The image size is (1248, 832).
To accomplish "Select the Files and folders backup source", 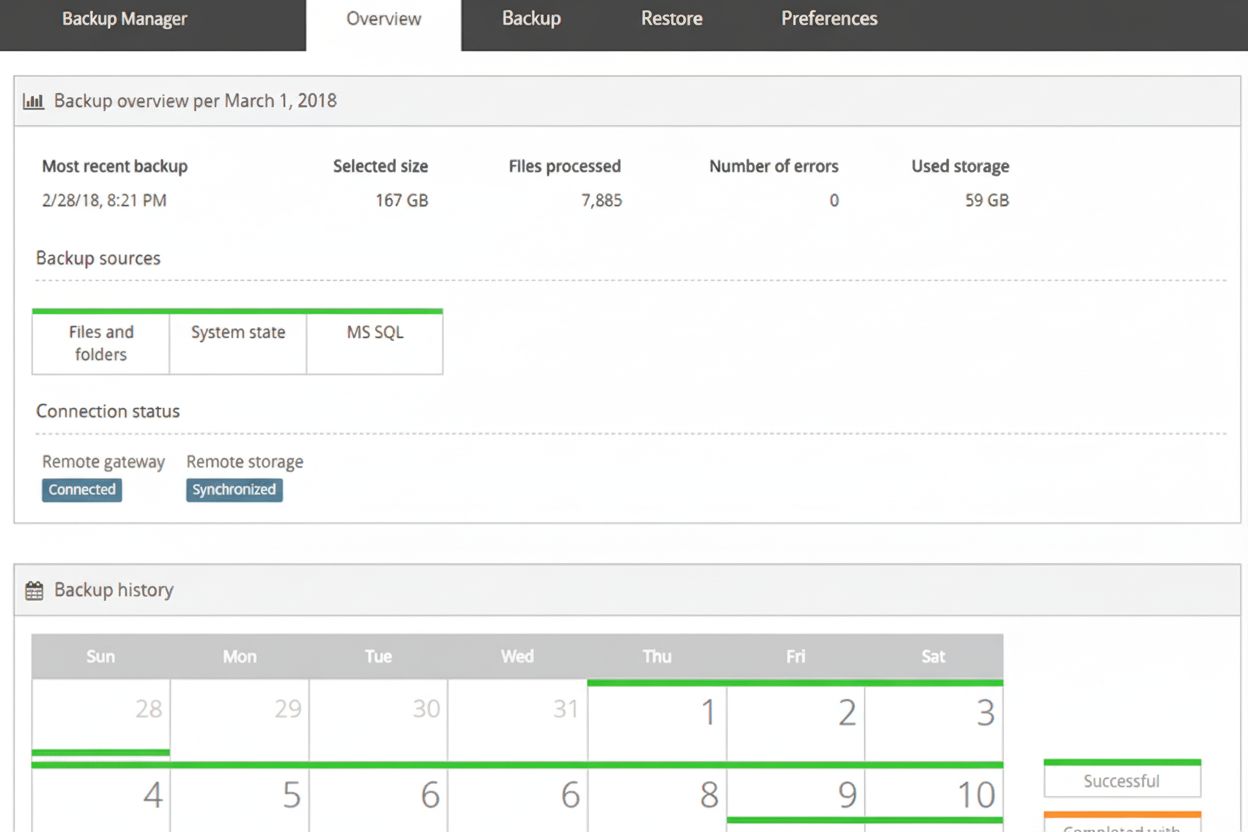I will pyautogui.click(x=100, y=343).
